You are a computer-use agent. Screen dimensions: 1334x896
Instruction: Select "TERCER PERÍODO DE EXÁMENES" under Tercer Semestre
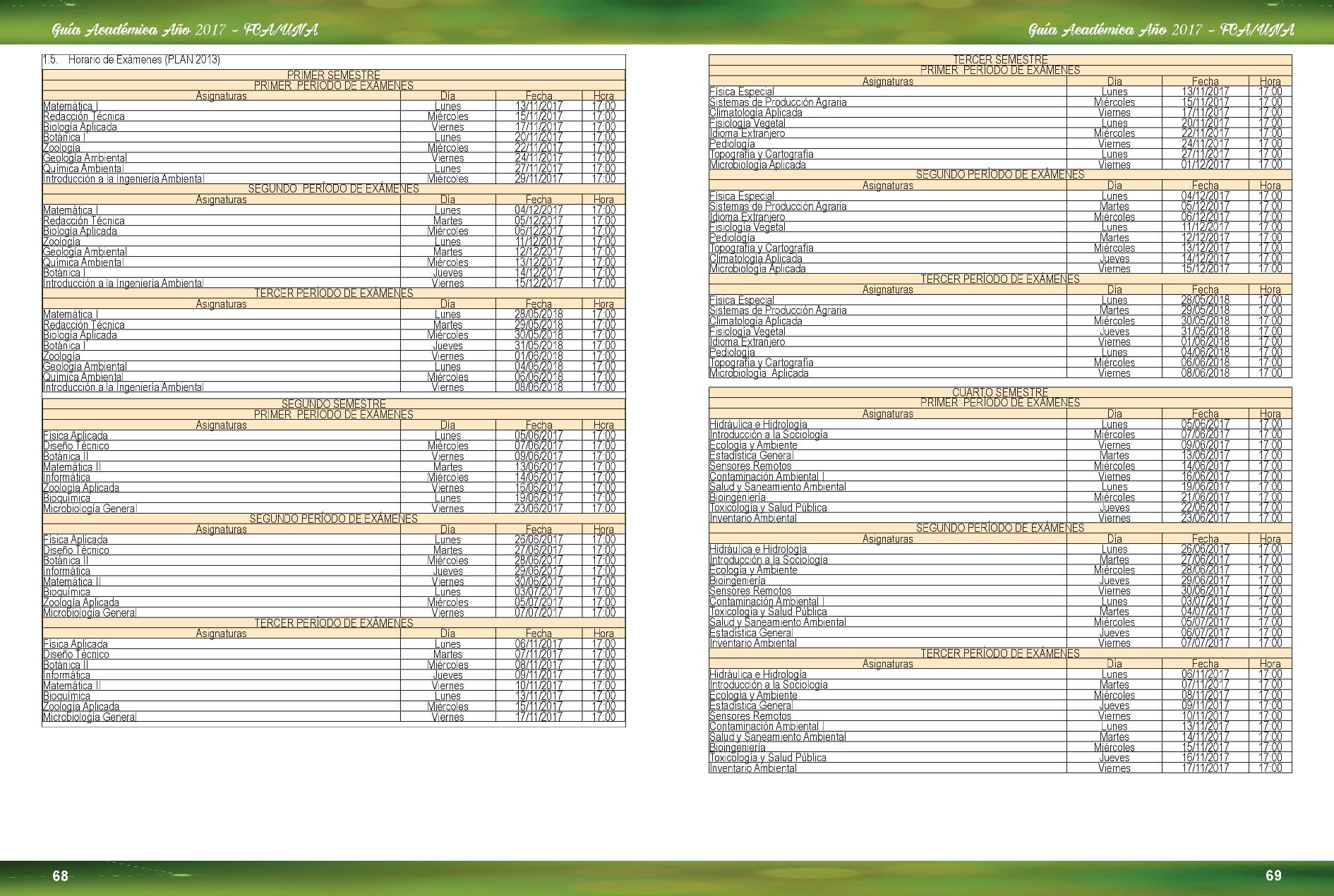1000,279
